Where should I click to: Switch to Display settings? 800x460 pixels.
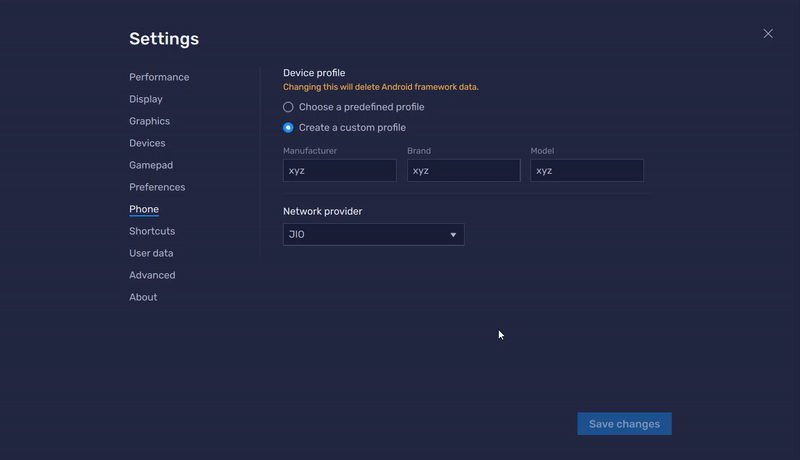tap(146, 99)
